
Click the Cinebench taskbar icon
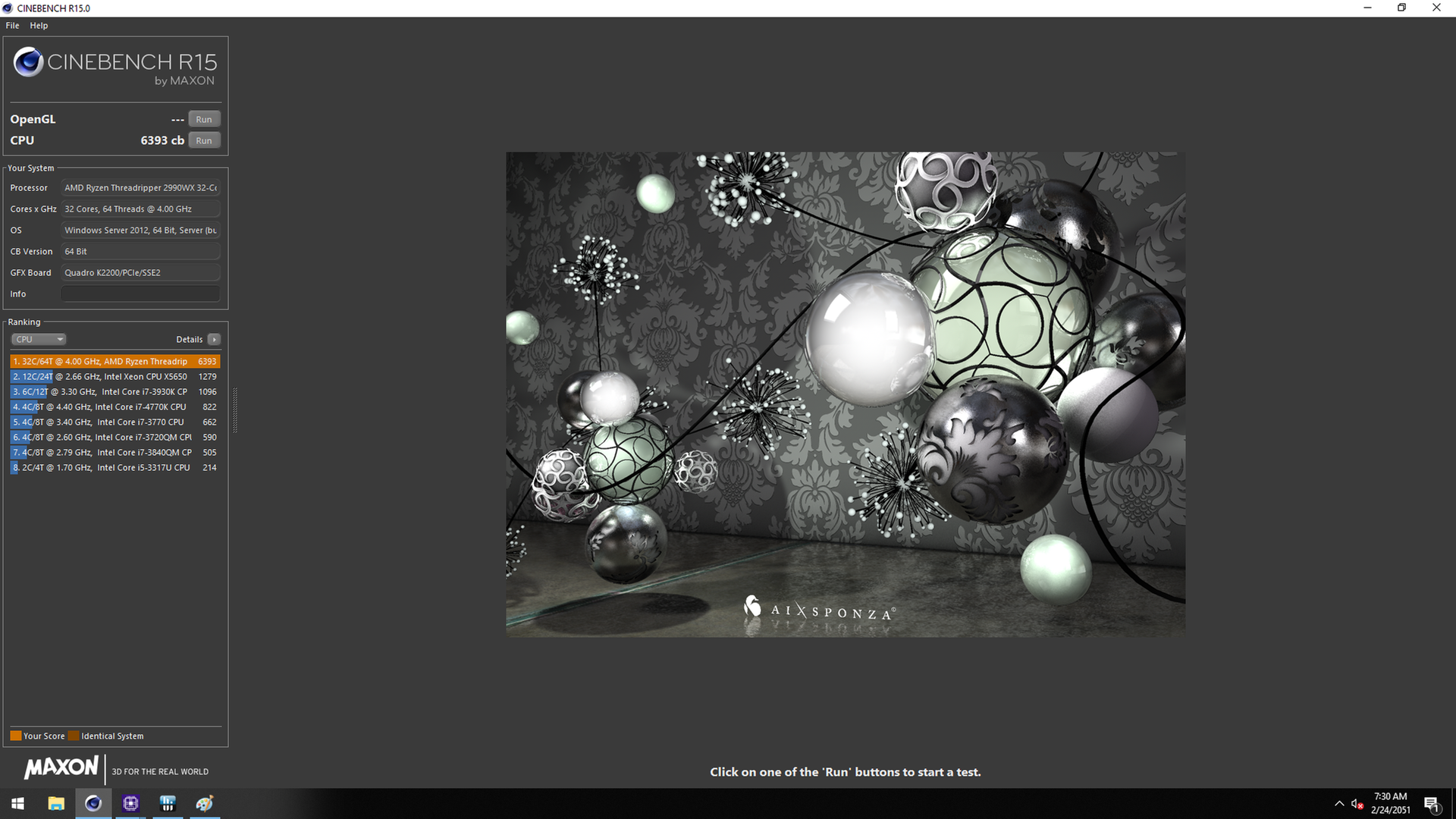[93, 803]
